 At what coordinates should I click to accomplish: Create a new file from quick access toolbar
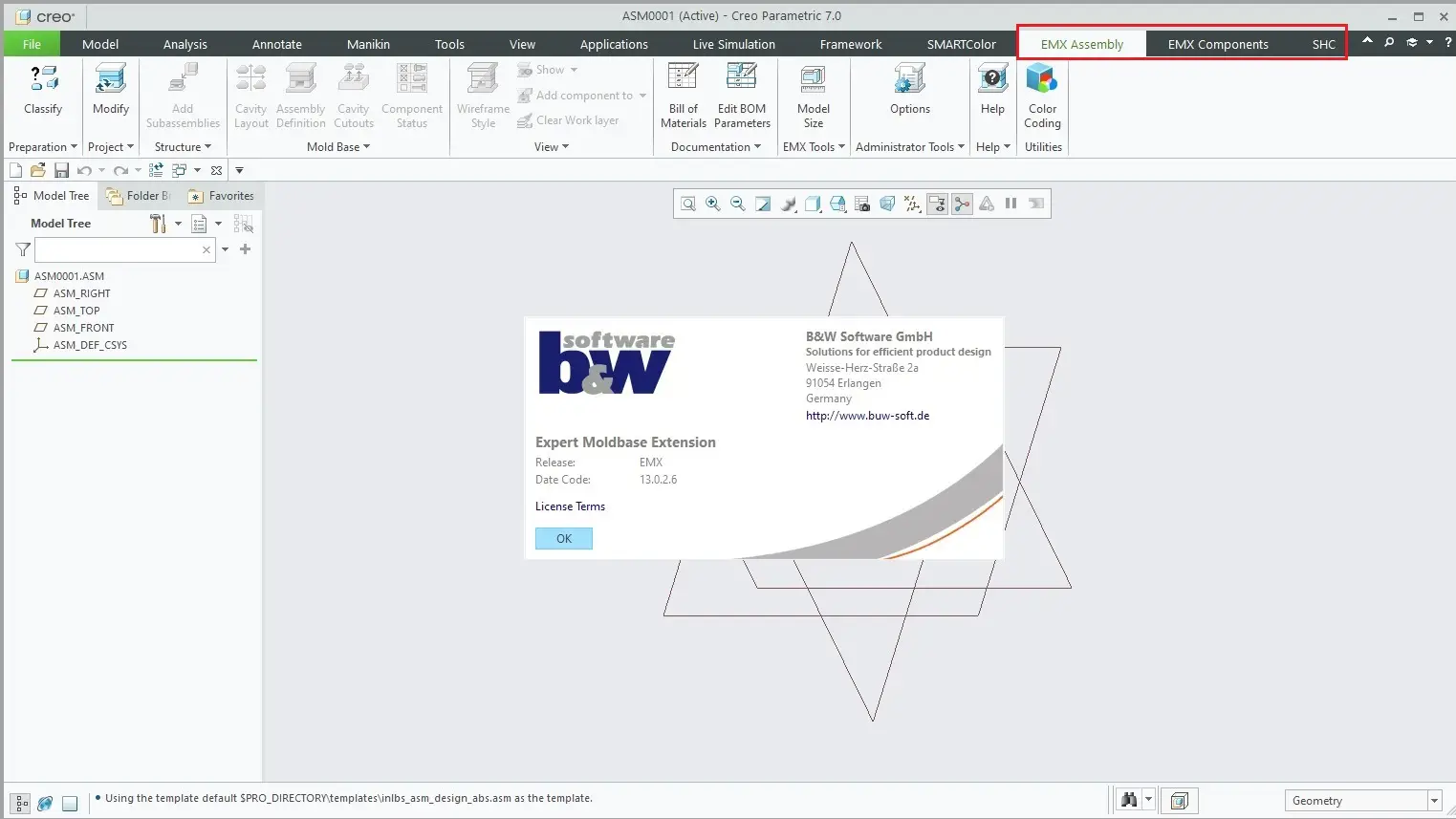tap(15, 170)
